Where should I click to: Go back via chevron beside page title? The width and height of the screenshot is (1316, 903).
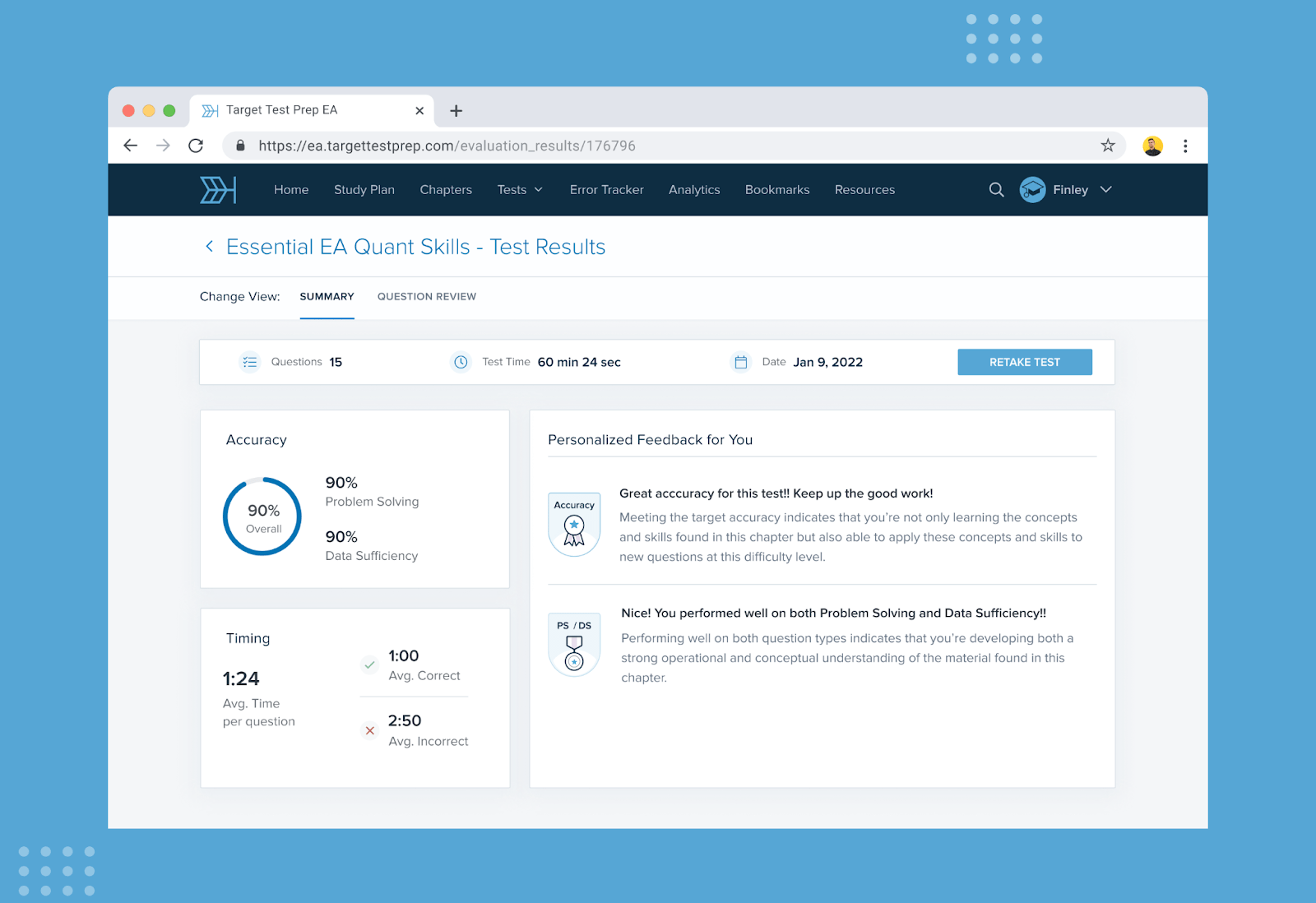click(x=209, y=247)
